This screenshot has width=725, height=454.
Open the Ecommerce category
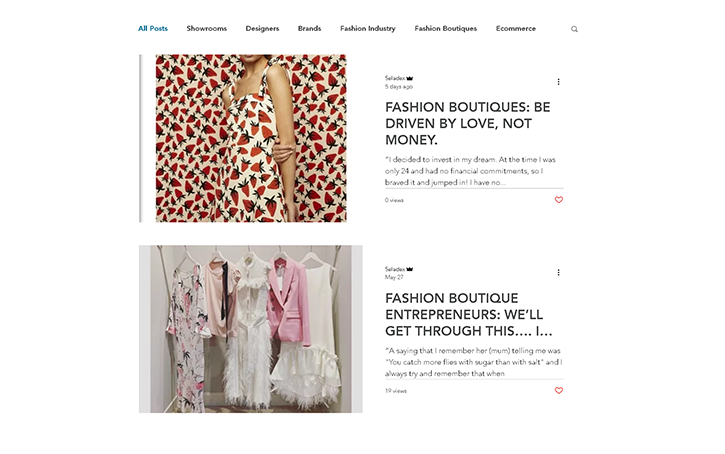tap(516, 28)
